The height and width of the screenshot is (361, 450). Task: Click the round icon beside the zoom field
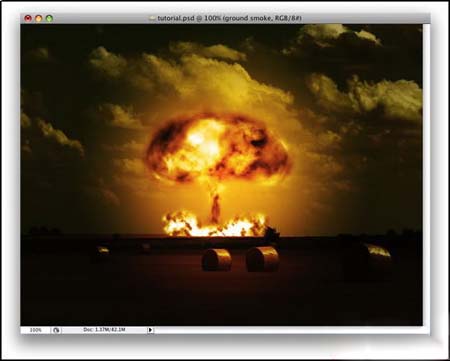click(x=56, y=330)
